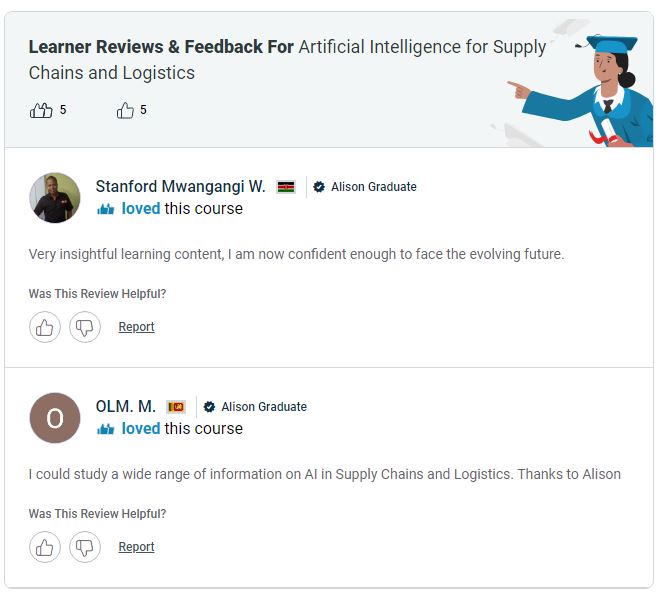The image size is (662, 603).
Task: Report Stanford Mwangangi's review
Action: [136, 327]
